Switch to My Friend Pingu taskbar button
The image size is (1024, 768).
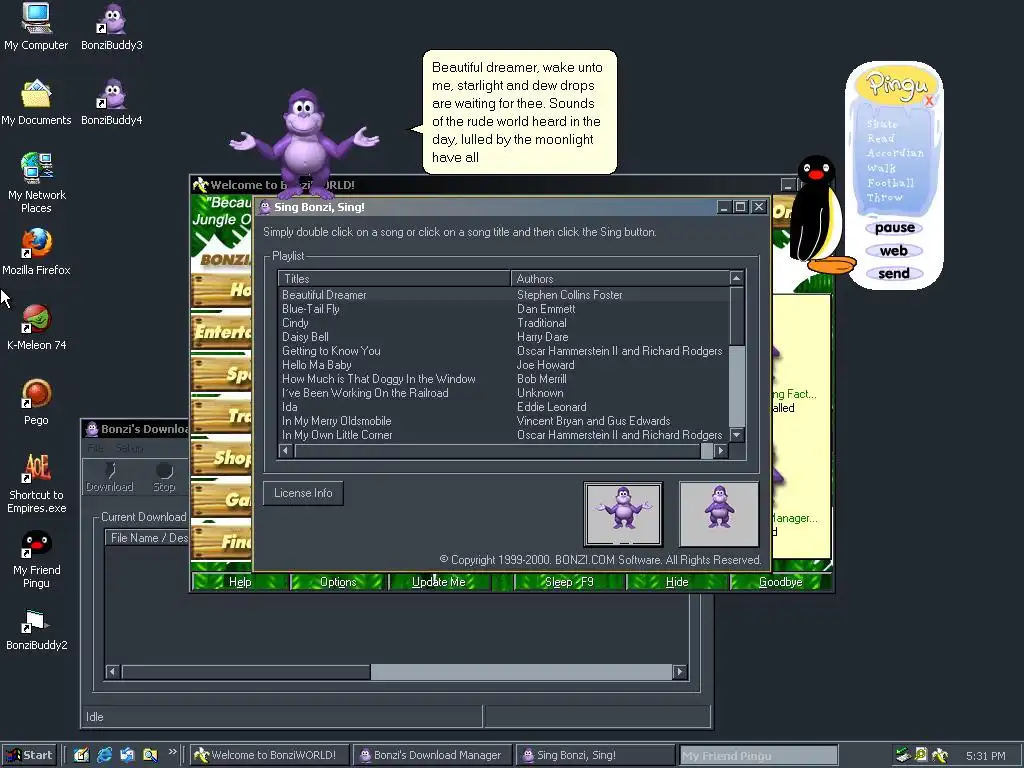[x=758, y=755]
